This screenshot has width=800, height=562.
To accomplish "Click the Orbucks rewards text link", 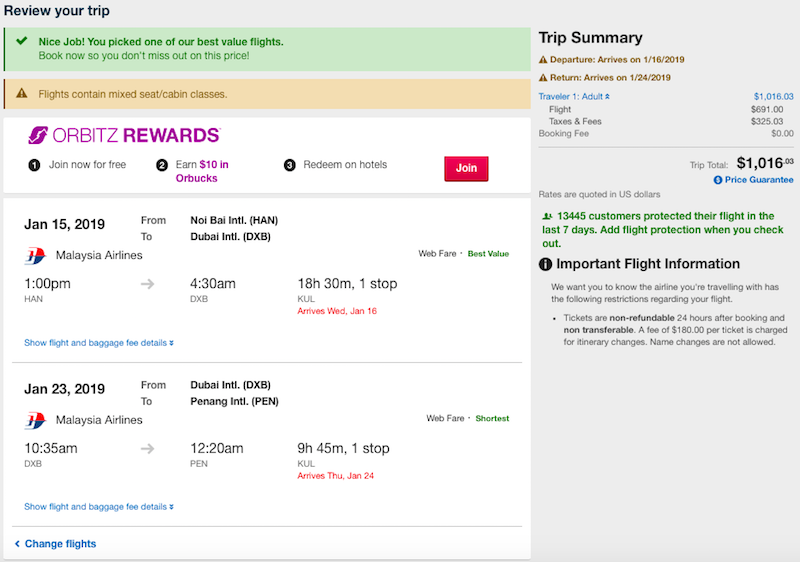I will tap(196, 178).
